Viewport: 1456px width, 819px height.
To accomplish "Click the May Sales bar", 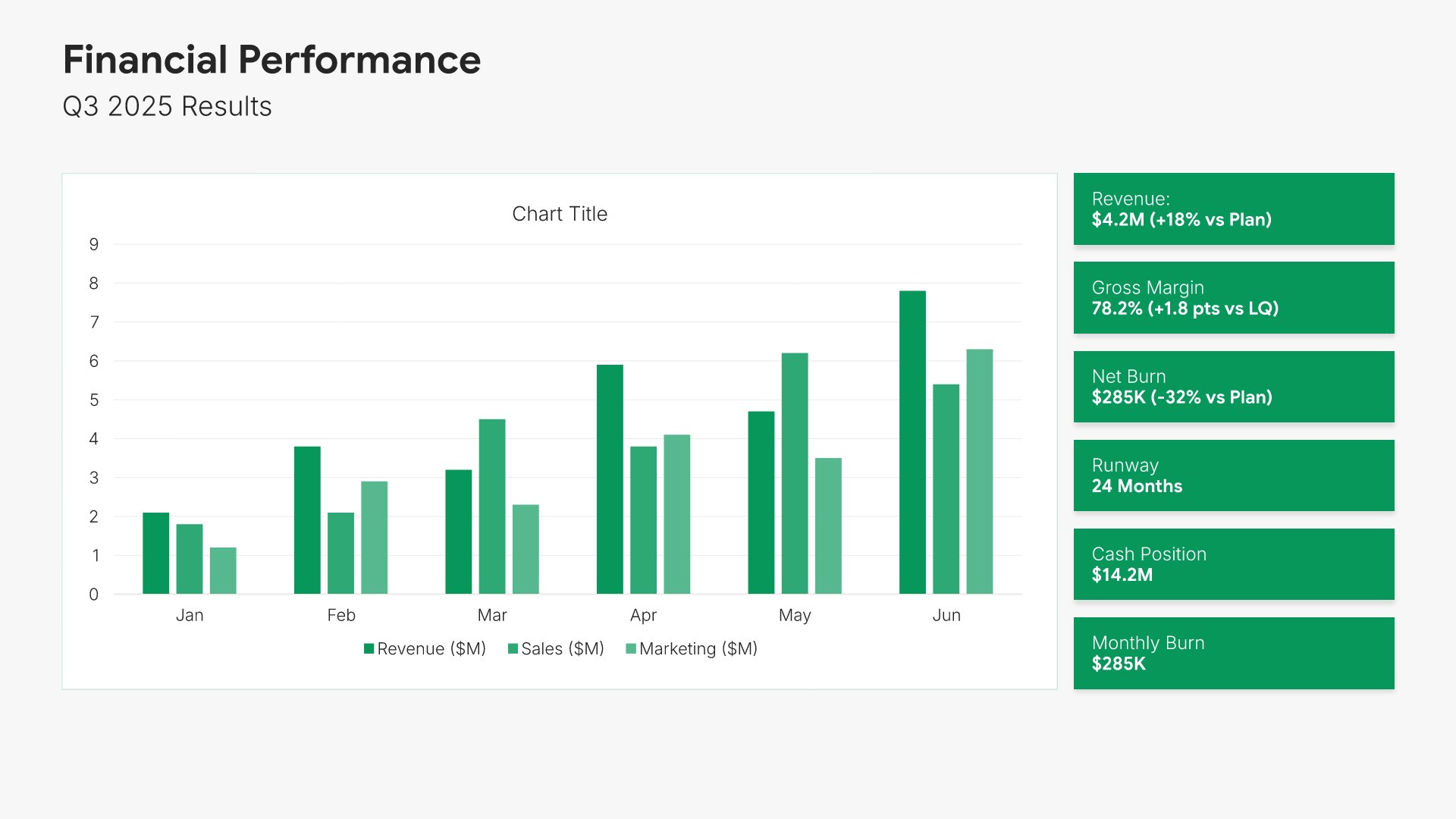I will click(x=795, y=473).
